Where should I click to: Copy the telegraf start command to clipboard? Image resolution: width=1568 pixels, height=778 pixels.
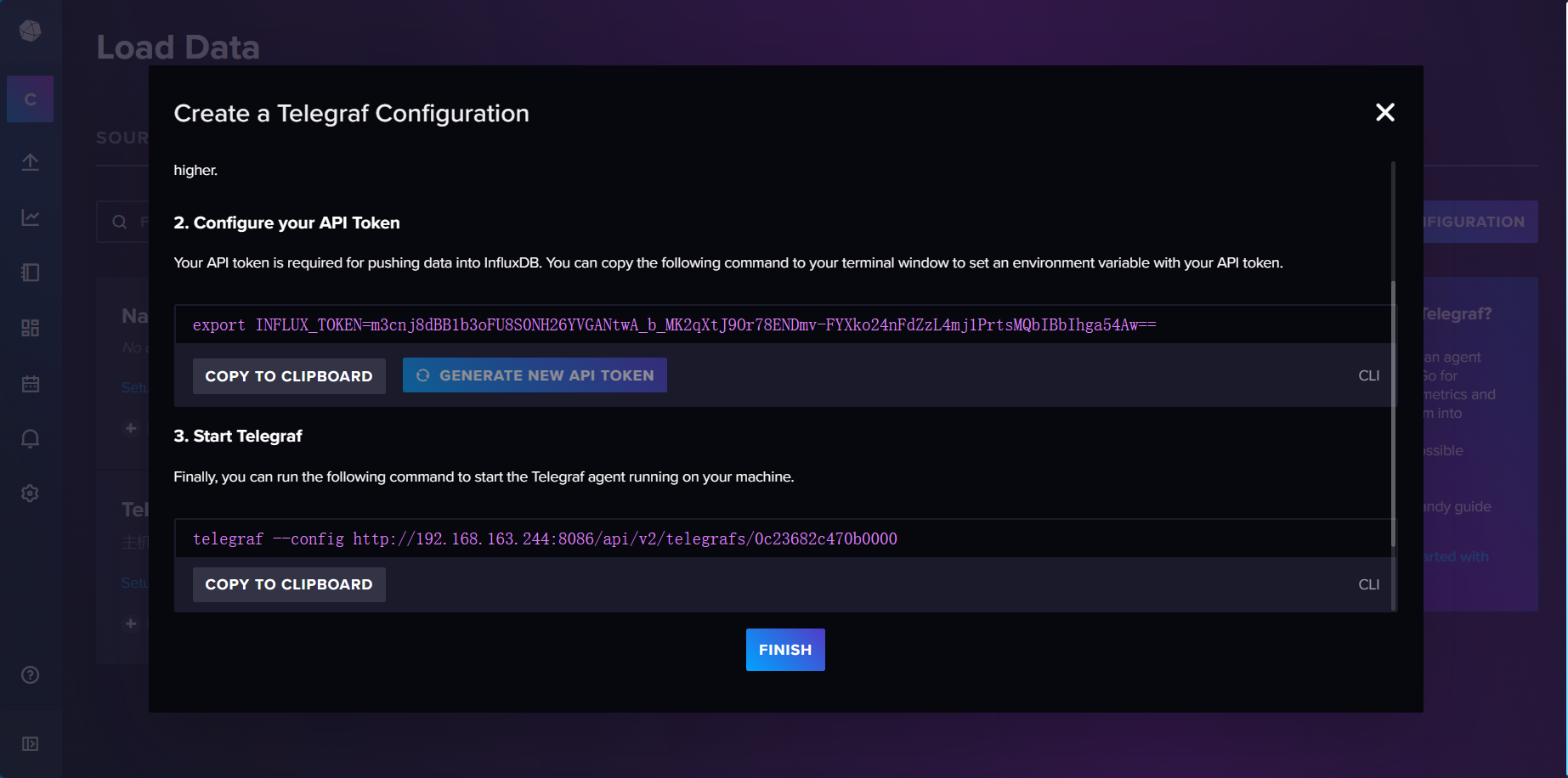(288, 584)
